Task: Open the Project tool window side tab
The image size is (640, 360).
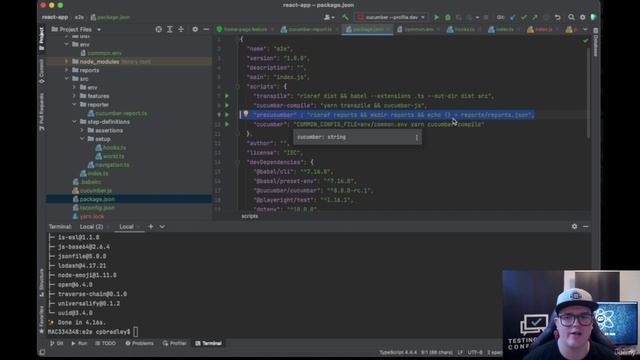Action: [42, 39]
